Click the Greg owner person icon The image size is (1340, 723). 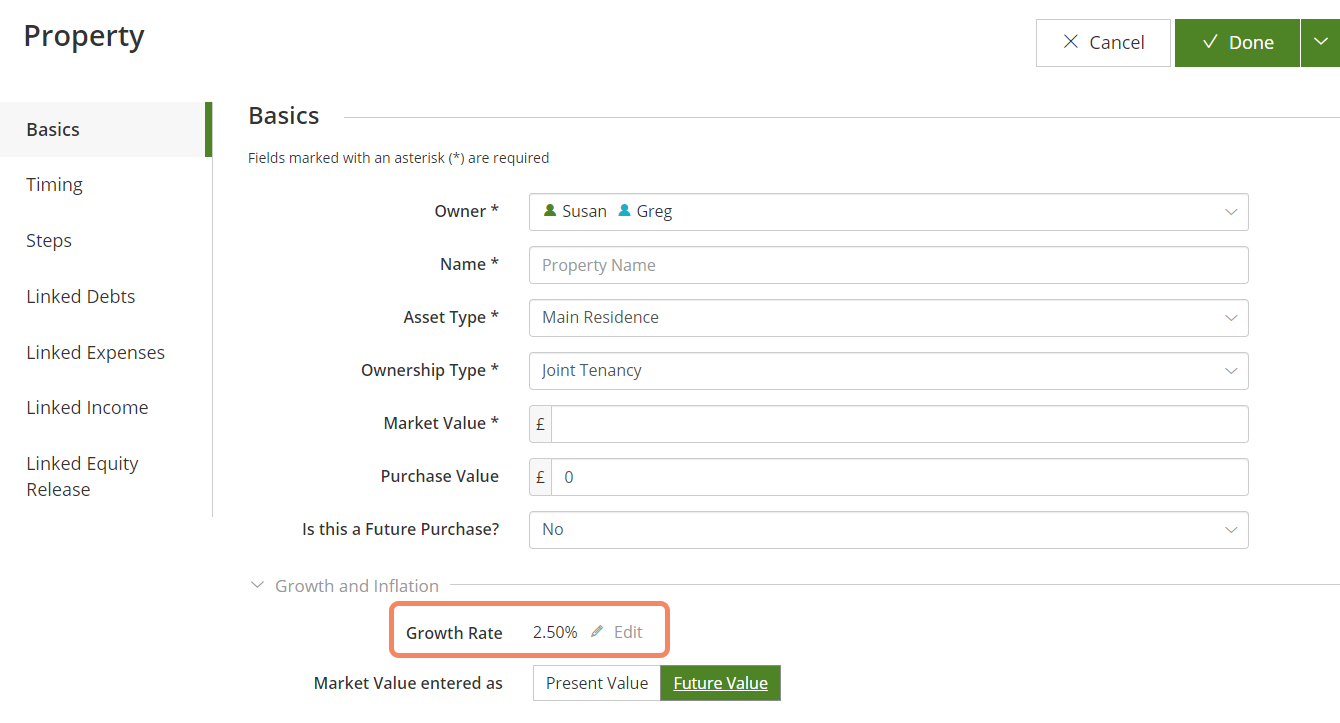point(624,211)
